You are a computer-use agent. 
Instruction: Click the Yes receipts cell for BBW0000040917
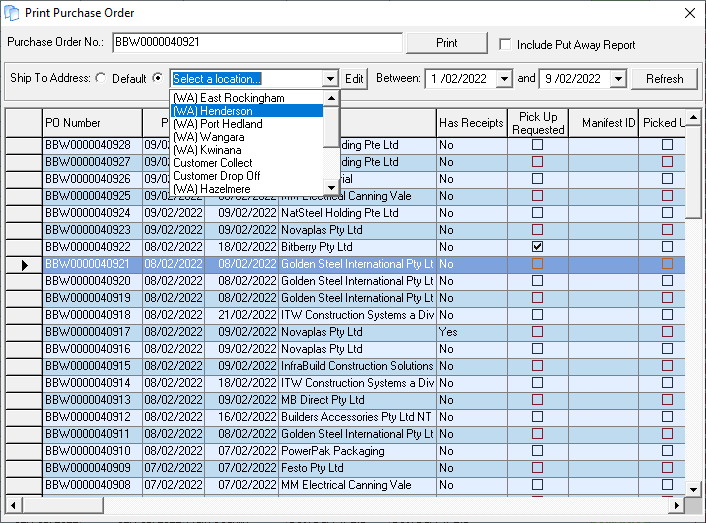coord(472,332)
